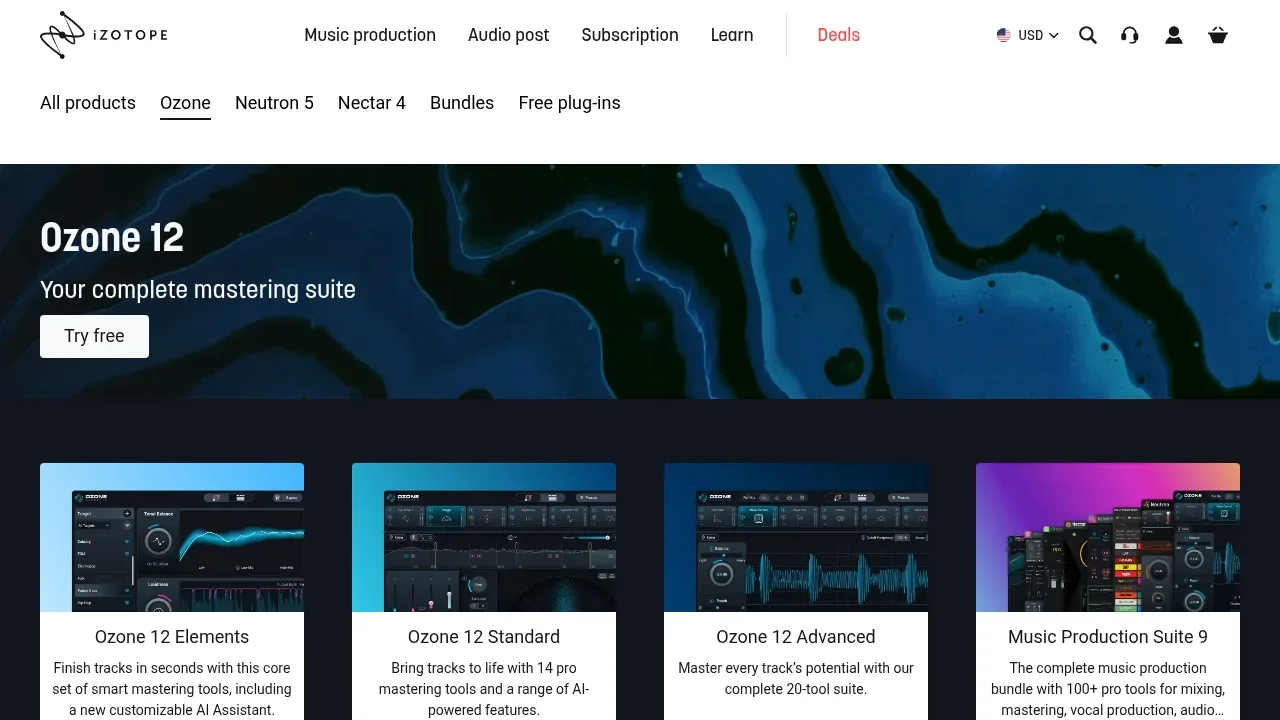Viewport: 1280px width, 720px height.
Task: Open the Ozone 12 Advanced product image
Action: click(x=796, y=537)
